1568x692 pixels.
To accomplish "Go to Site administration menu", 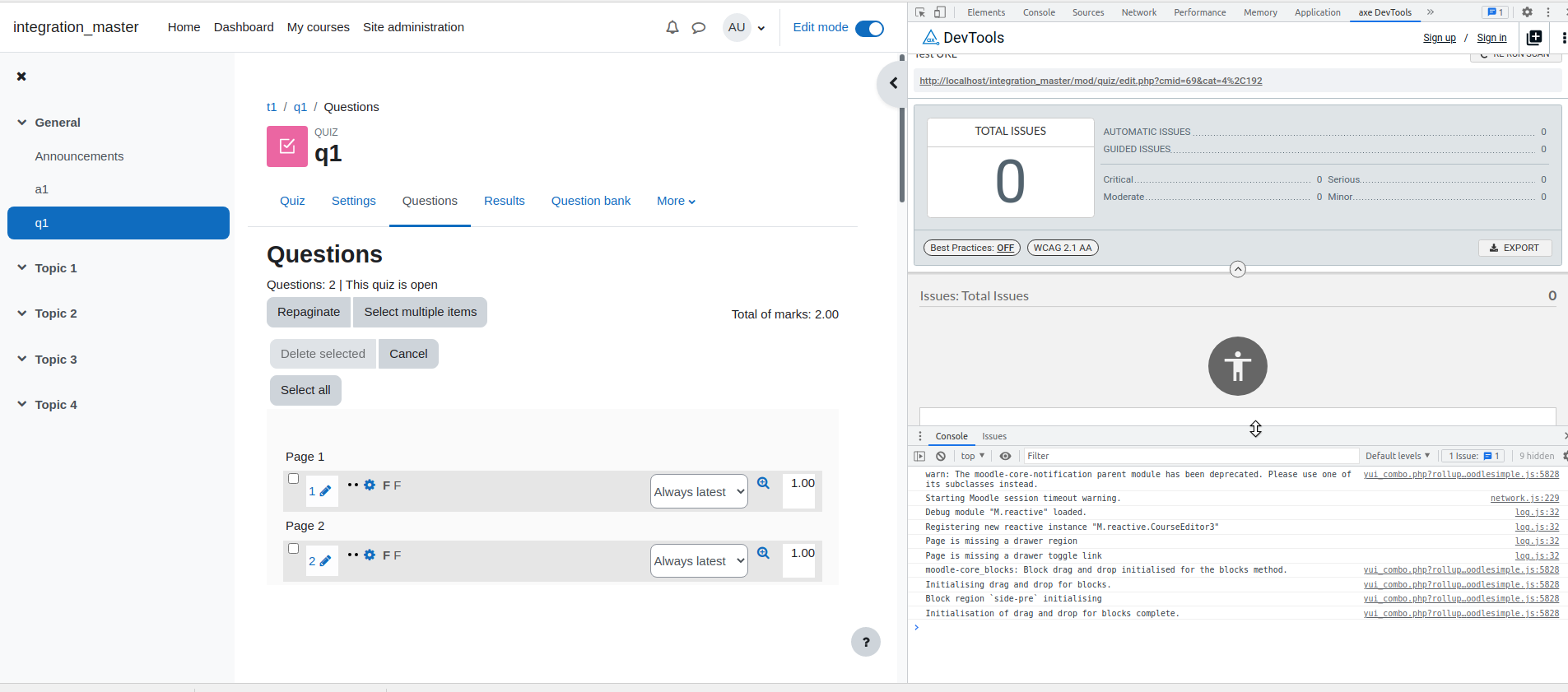I will (413, 27).
